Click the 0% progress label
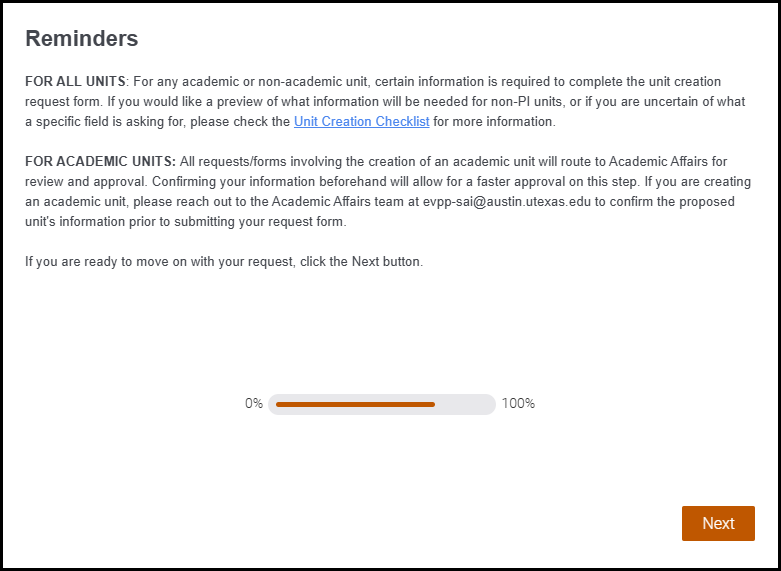The width and height of the screenshot is (781, 571). click(x=254, y=404)
